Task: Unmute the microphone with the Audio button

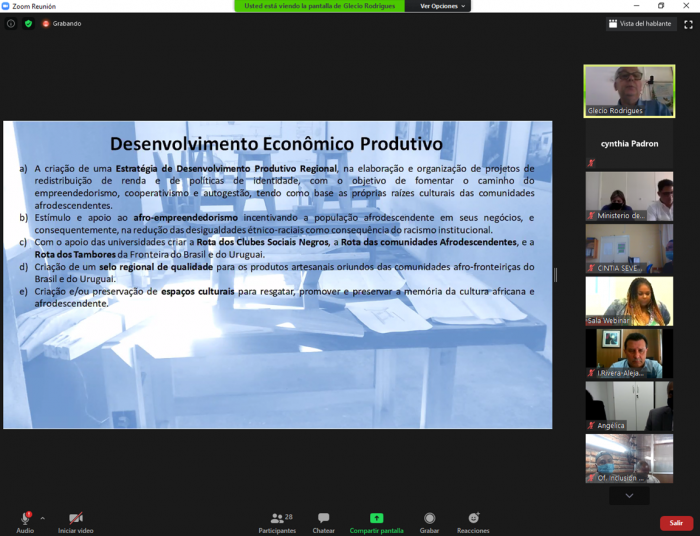Action: pos(25,519)
